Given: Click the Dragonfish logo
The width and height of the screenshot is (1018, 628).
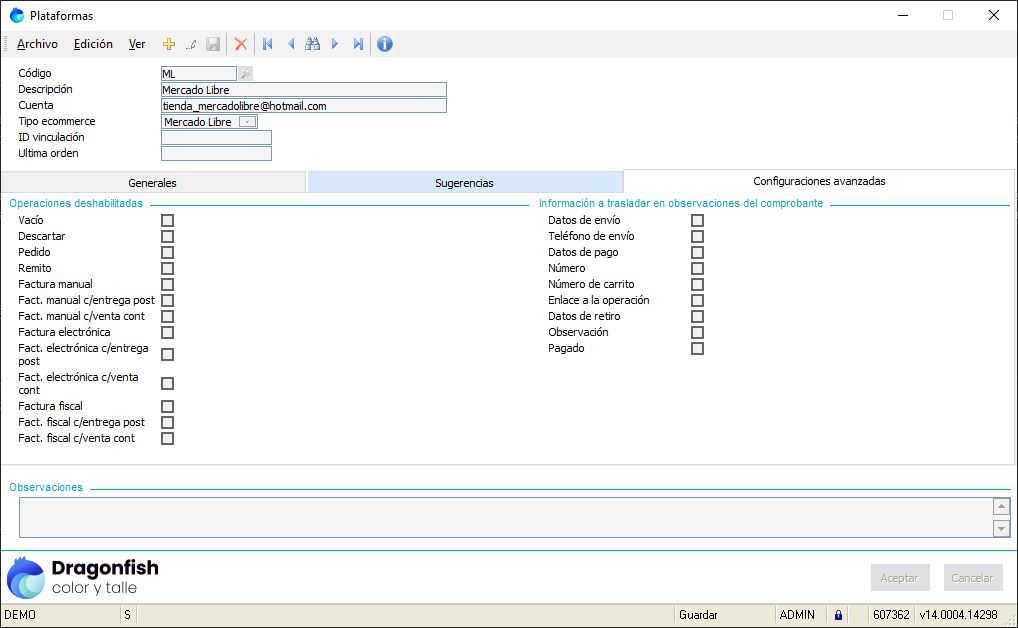Looking at the screenshot, I should [x=82, y=577].
